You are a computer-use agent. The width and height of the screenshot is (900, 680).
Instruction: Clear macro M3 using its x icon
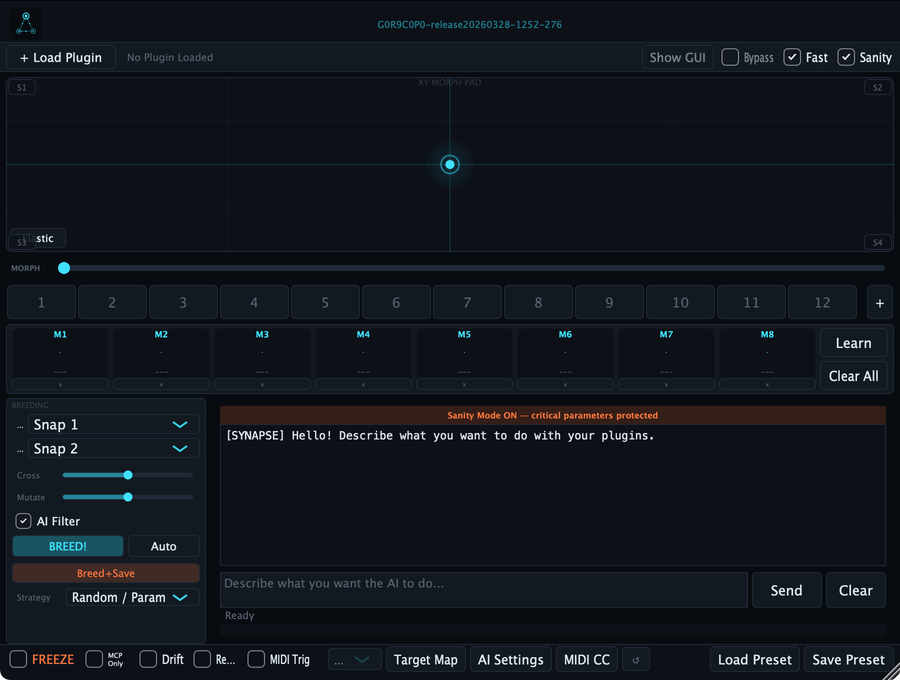[x=262, y=383]
